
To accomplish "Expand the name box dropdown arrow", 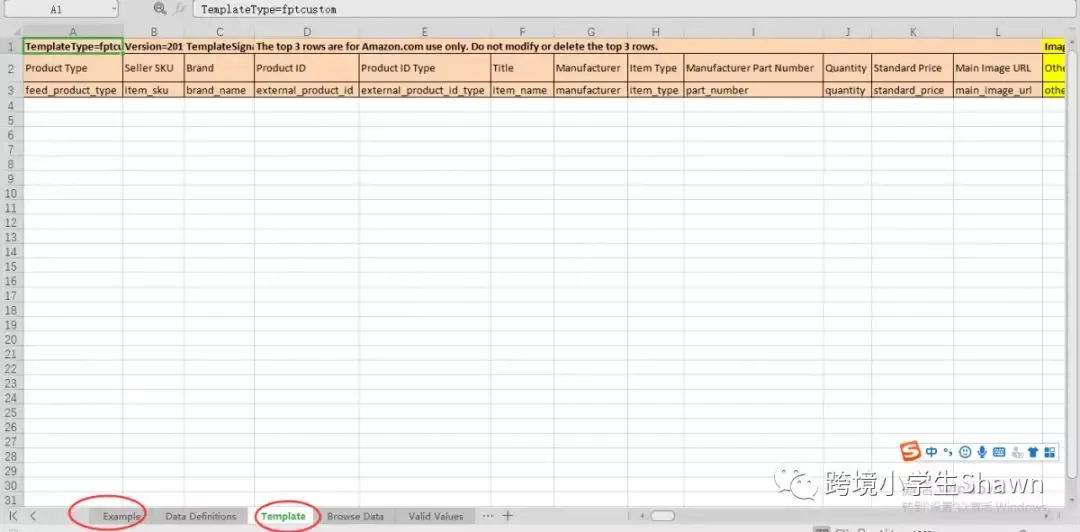I will point(114,9).
